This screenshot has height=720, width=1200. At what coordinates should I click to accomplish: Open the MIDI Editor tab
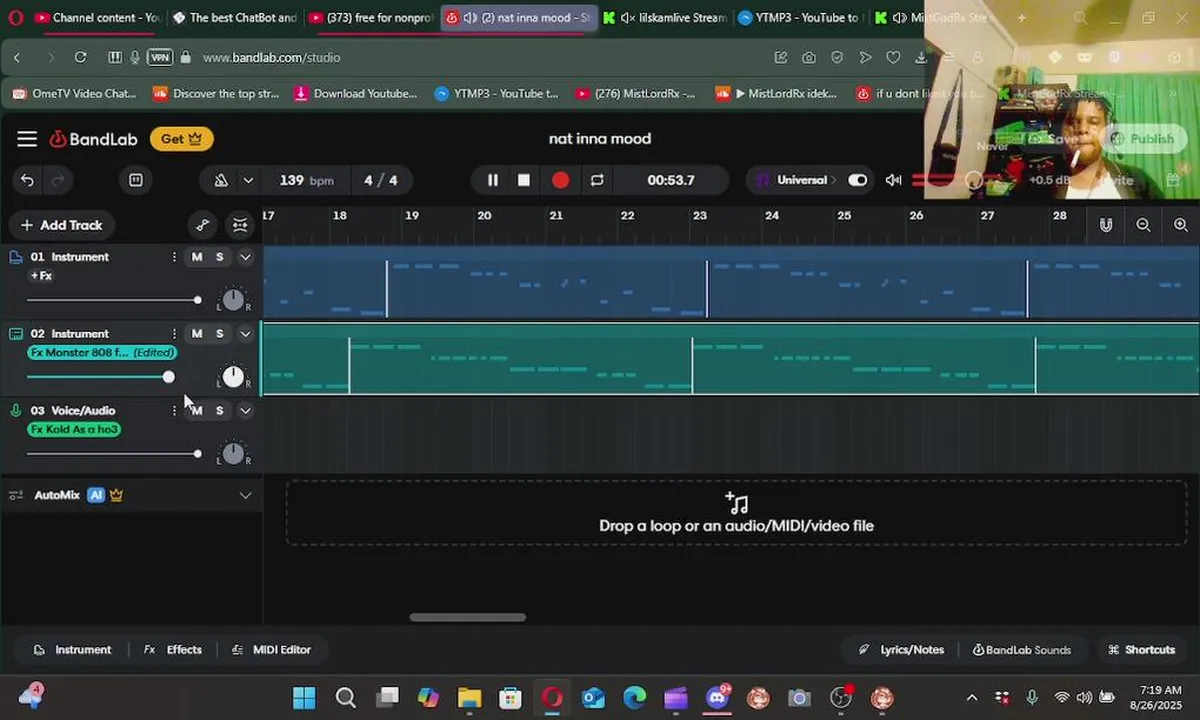(x=271, y=650)
